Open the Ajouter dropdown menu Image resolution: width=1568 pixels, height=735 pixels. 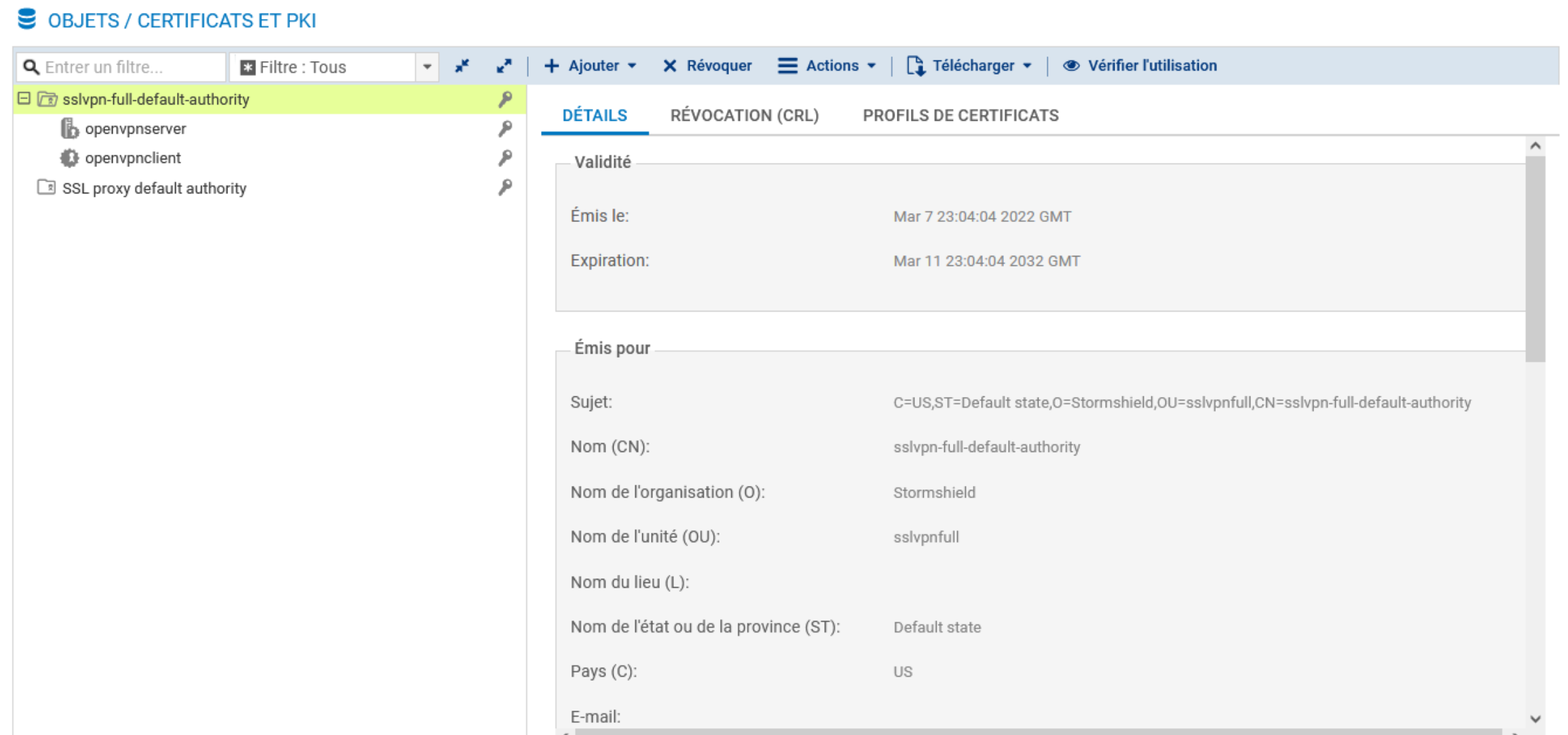(x=591, y=66)
